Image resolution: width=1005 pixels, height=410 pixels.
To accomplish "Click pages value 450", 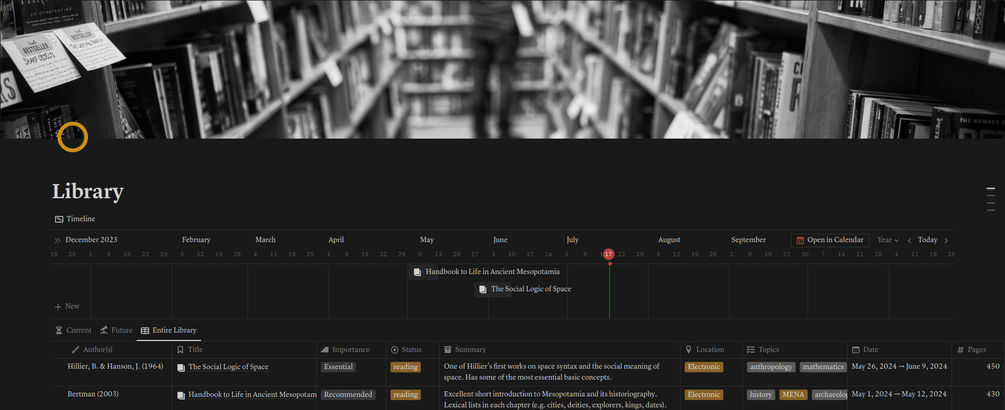I will (x=993, y=367).
